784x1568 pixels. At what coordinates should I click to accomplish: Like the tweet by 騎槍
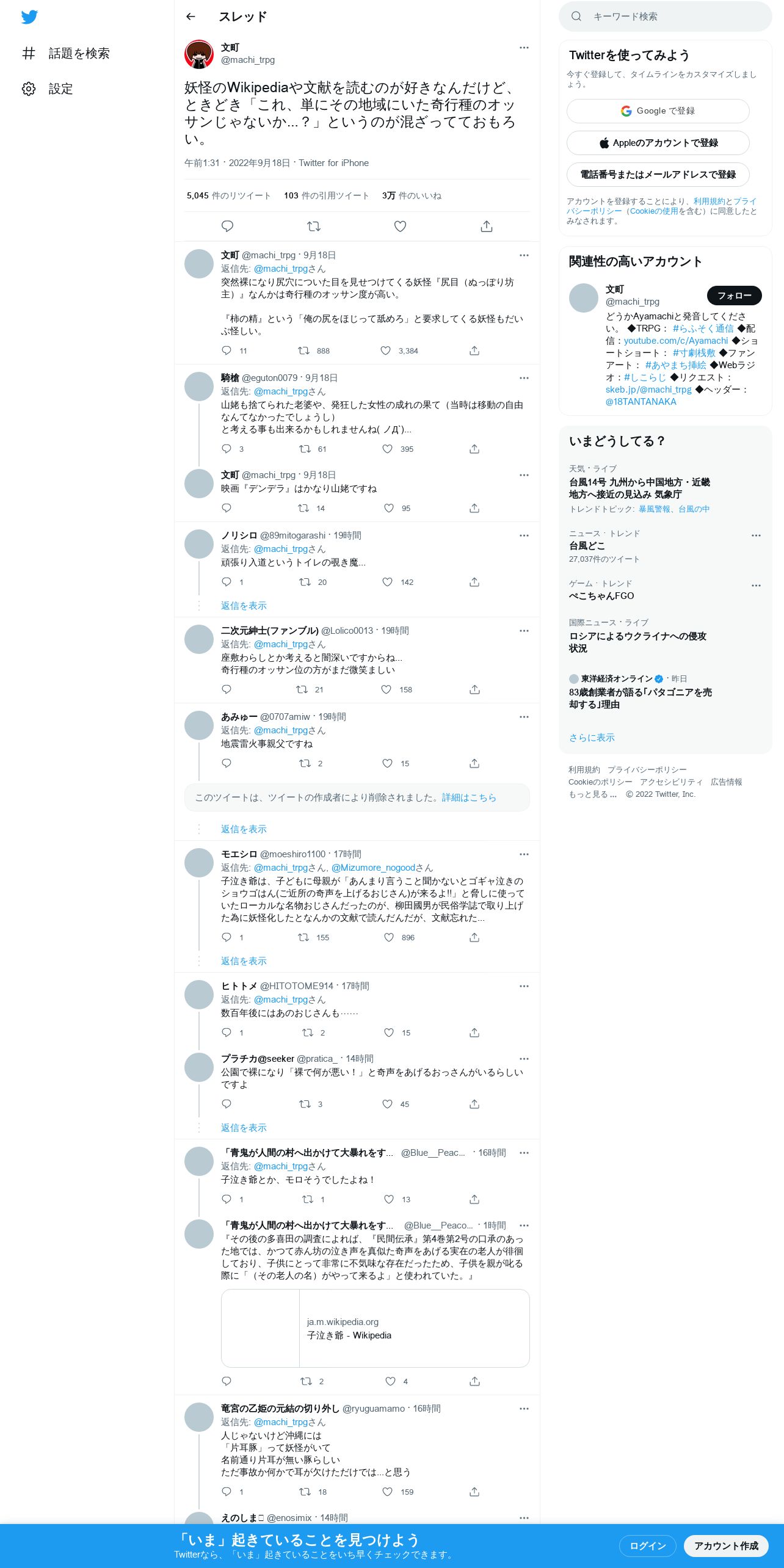(387, 449)
